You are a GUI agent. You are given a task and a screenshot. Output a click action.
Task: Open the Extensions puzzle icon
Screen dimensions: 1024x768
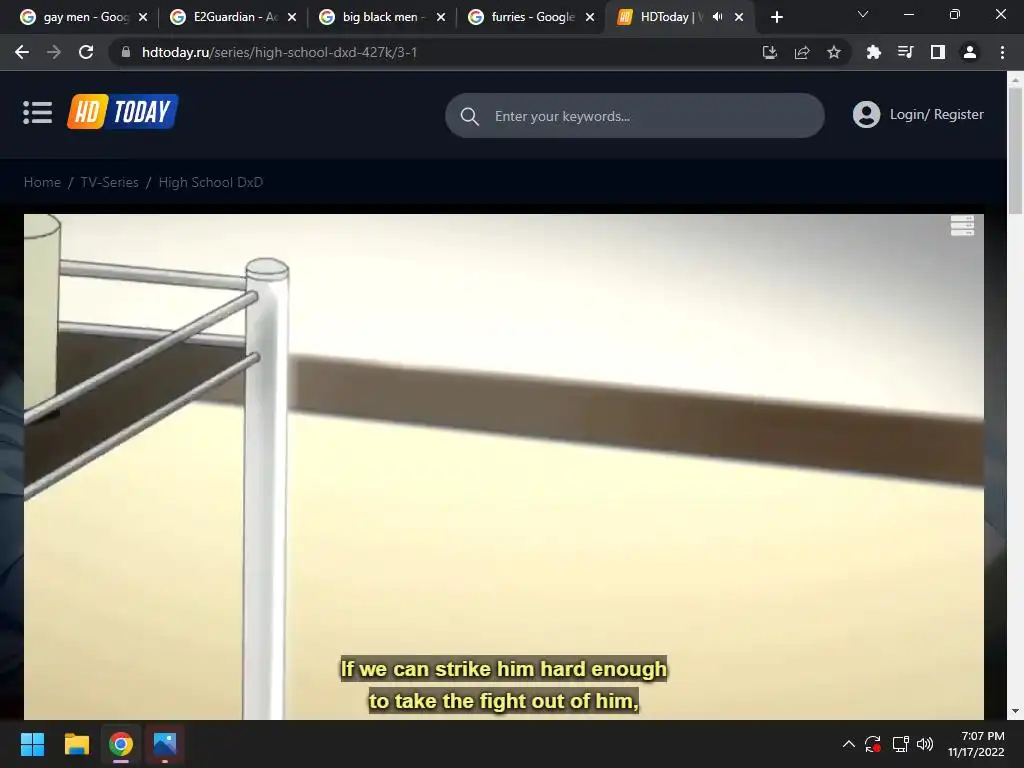click(873, 52)
